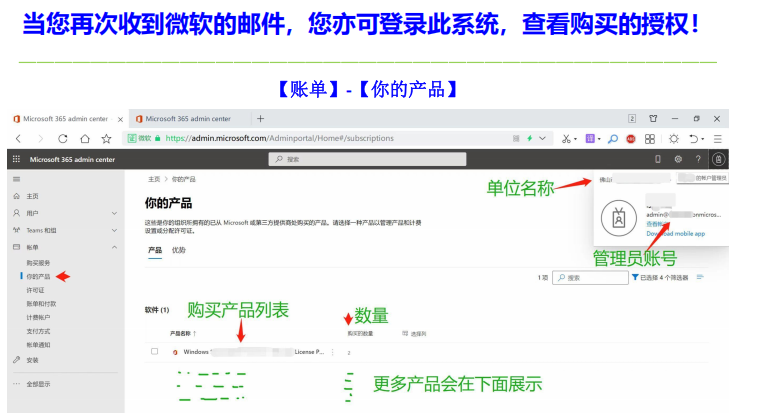
Task: Open scissors tool dropdown arrow
Action: 575,140
